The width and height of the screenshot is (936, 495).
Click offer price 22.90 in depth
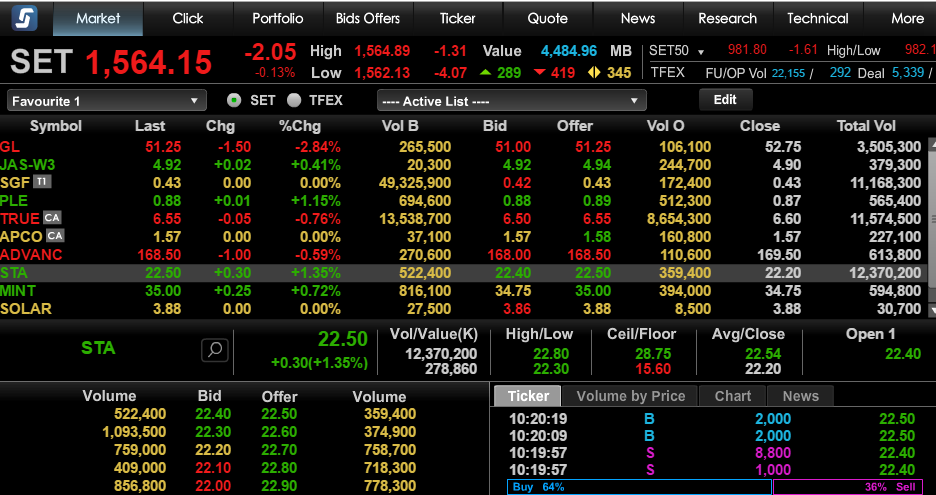click(x=279, y=486)
